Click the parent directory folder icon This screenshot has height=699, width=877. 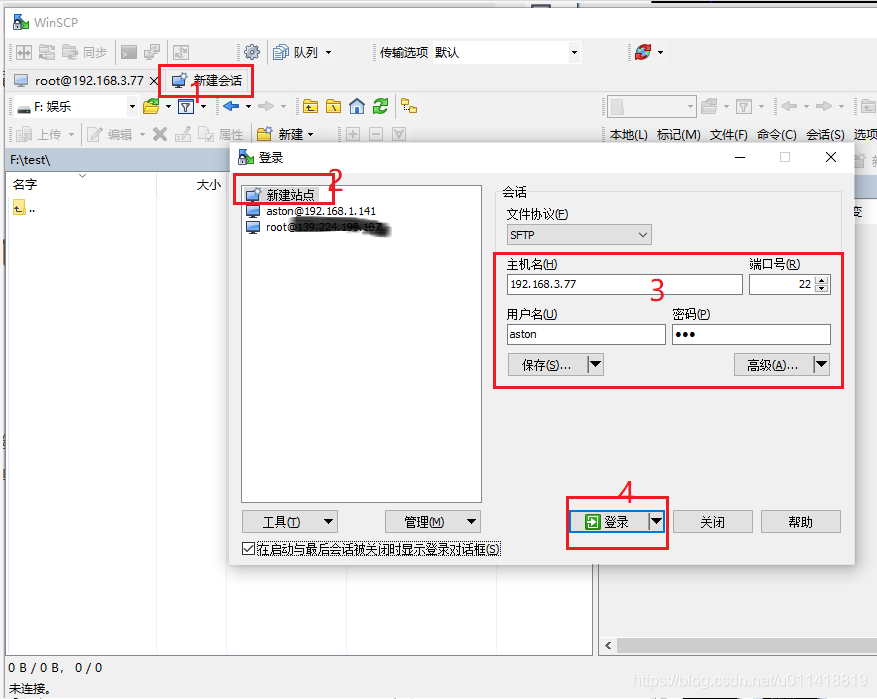(x=310, y=106)
